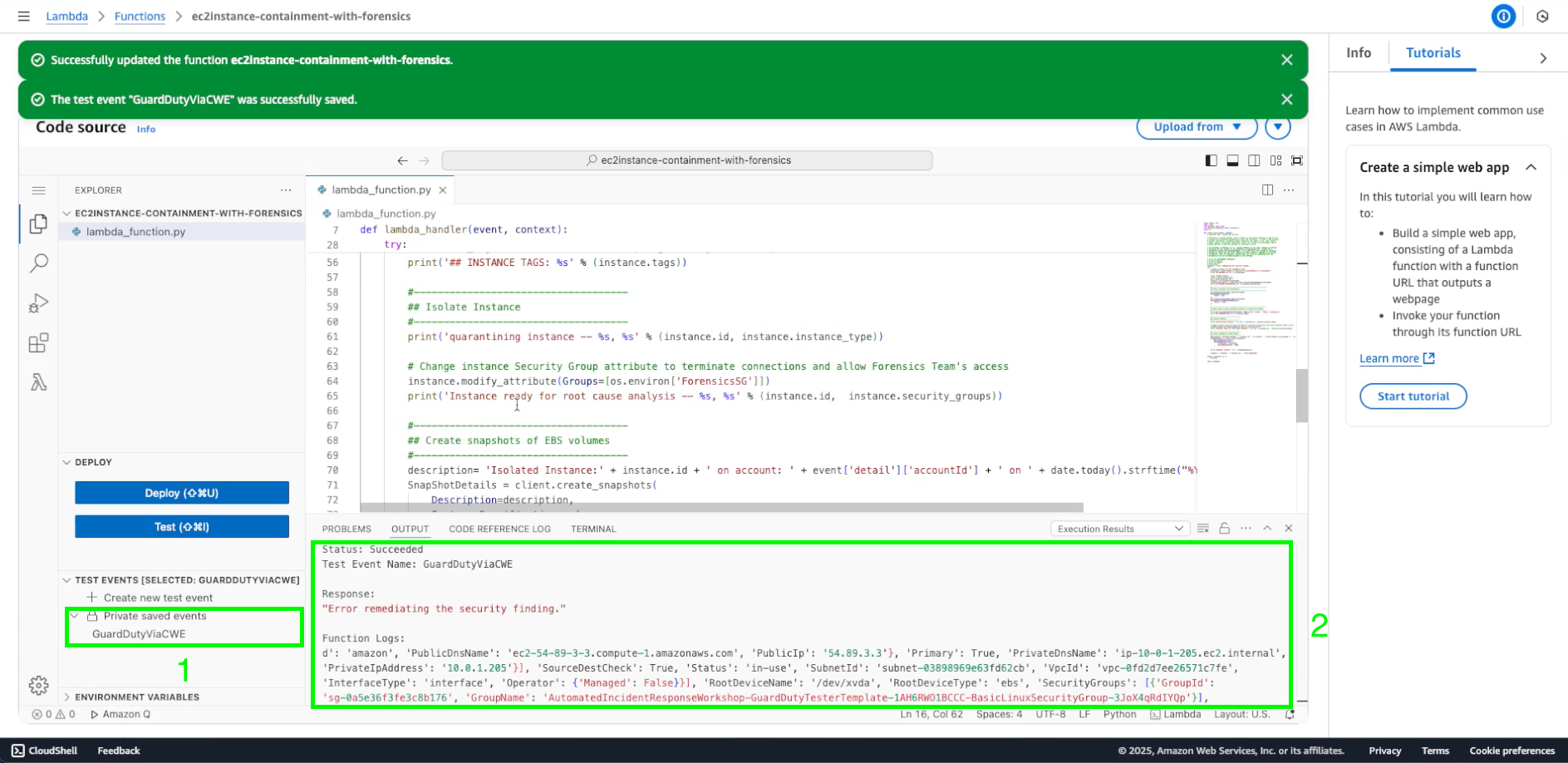Open editor more actions ellipsis
Viewport: 1568px width, 763px height.
pyautogui.click(x=1289, y=190)
